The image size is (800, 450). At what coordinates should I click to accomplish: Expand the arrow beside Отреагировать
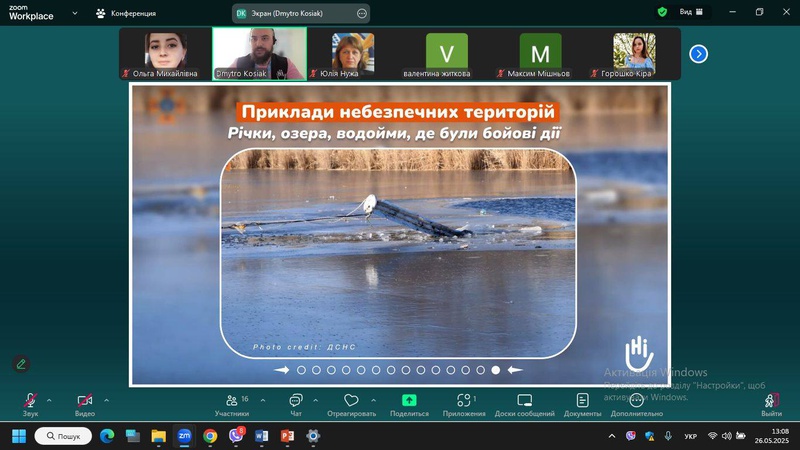[x=373, y=401]
